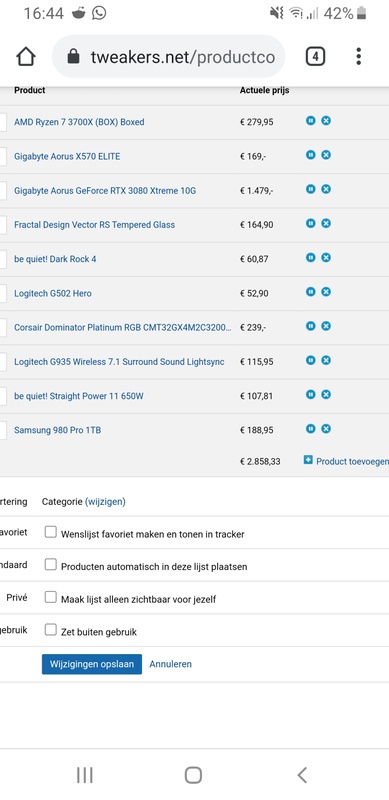Remove Fractal Design Vector RS row
Screen dimensions: 389x800
tap(326, 223)
